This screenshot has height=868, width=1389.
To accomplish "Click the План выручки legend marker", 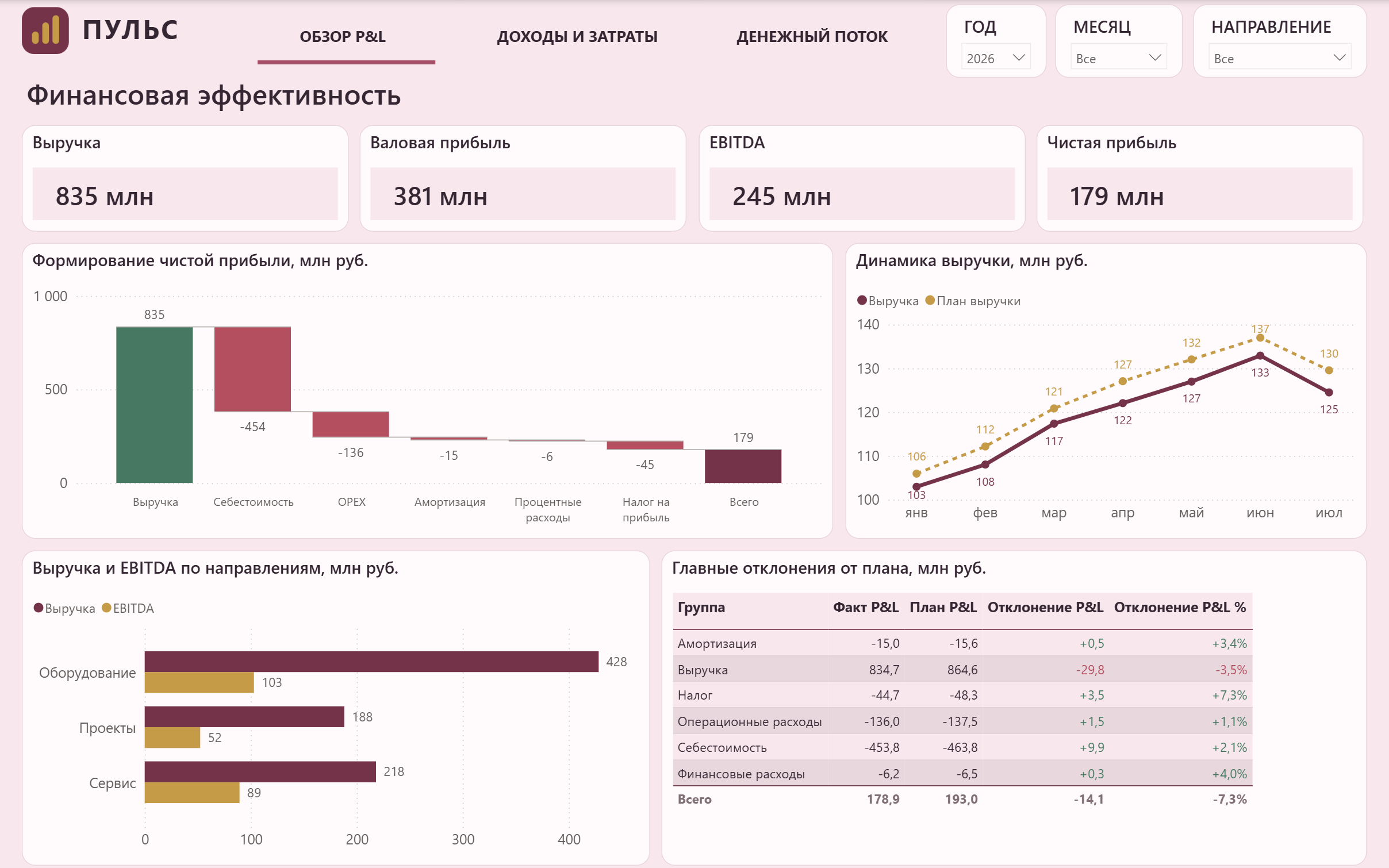I will coord(930,301).
